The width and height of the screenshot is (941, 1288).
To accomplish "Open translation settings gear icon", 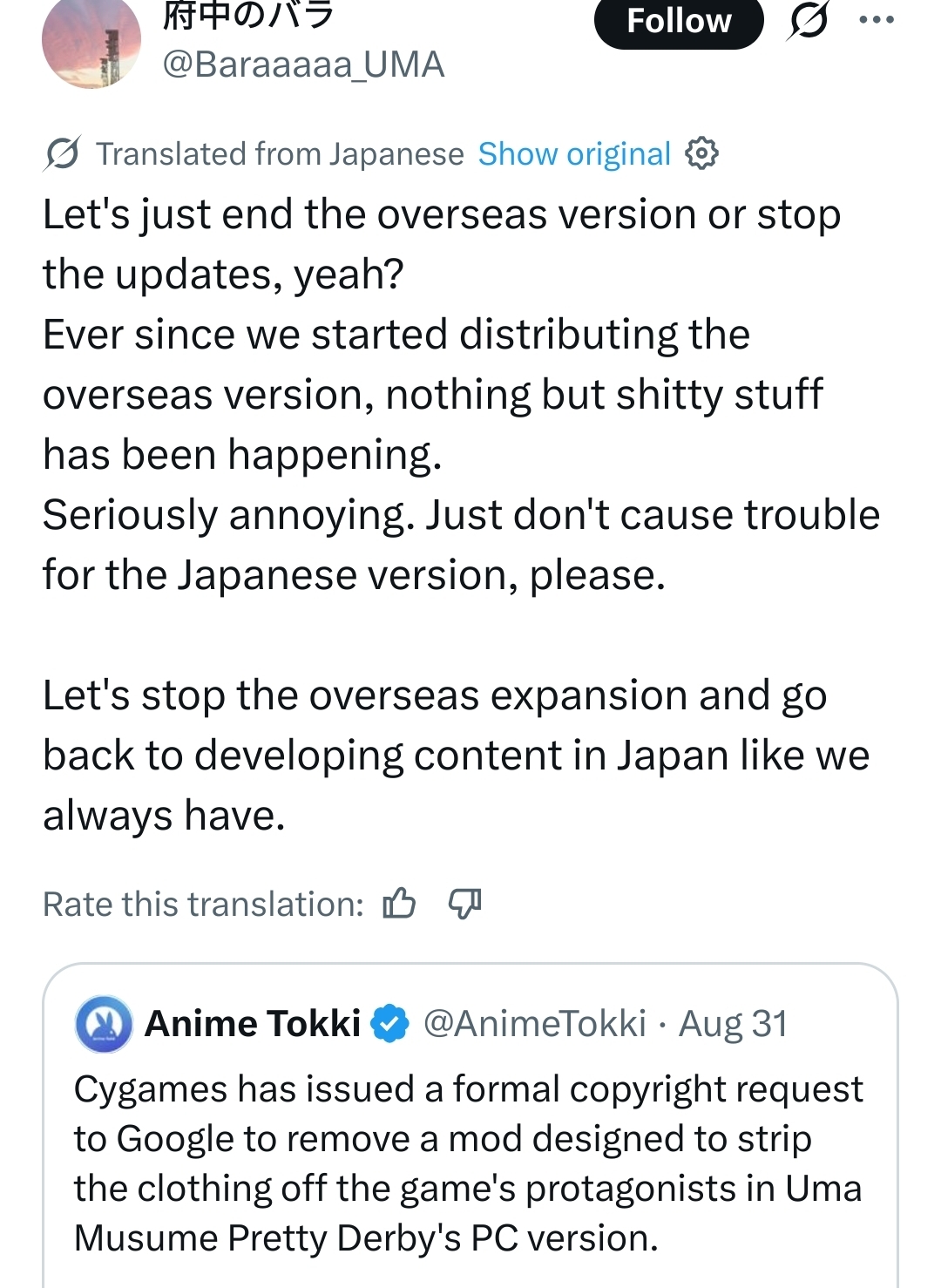I will pos(701,153).
